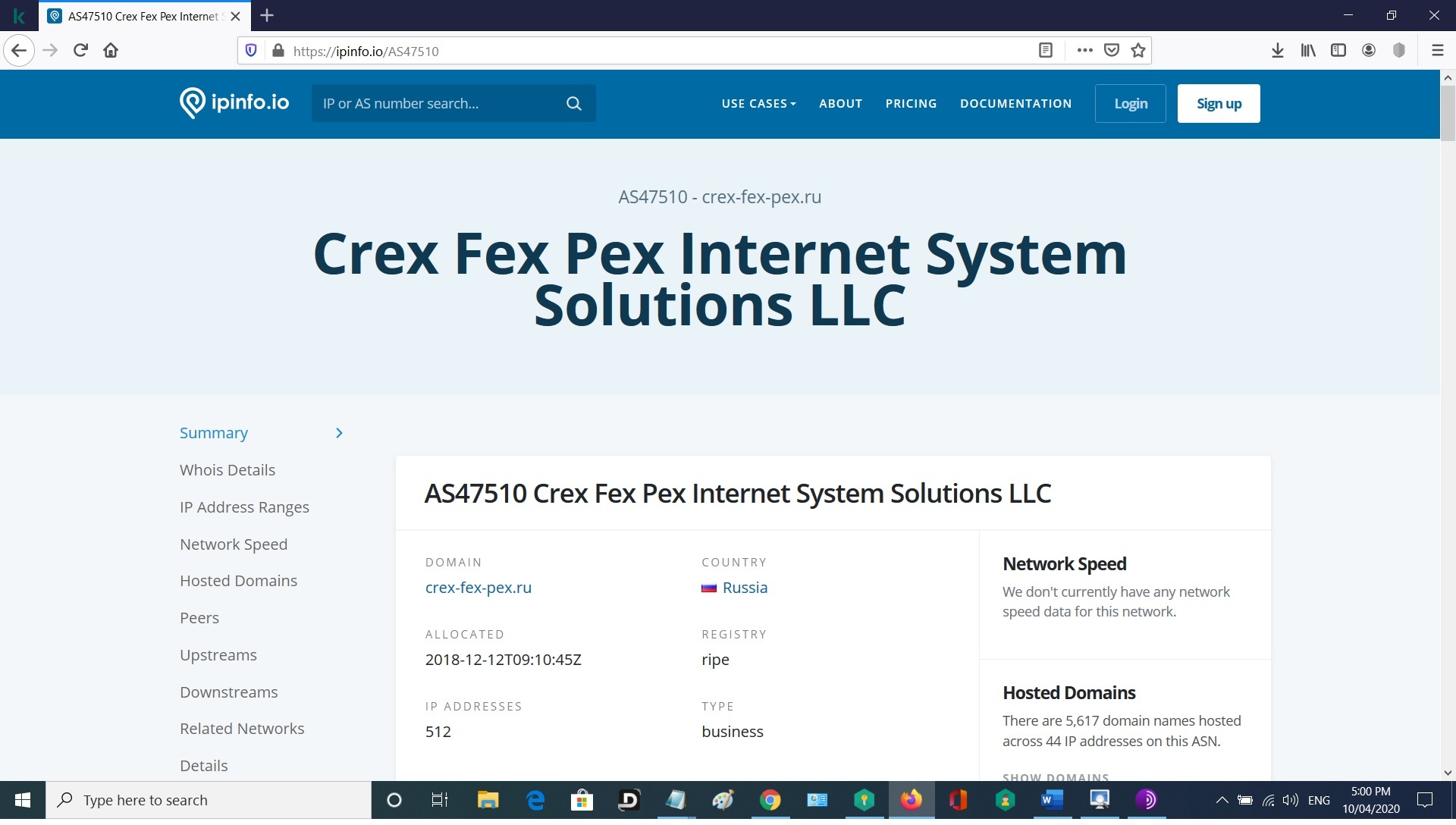The image size is (1456, 825).
Task: Select Whois Details in the sidebar
Action: click(227, 470)
